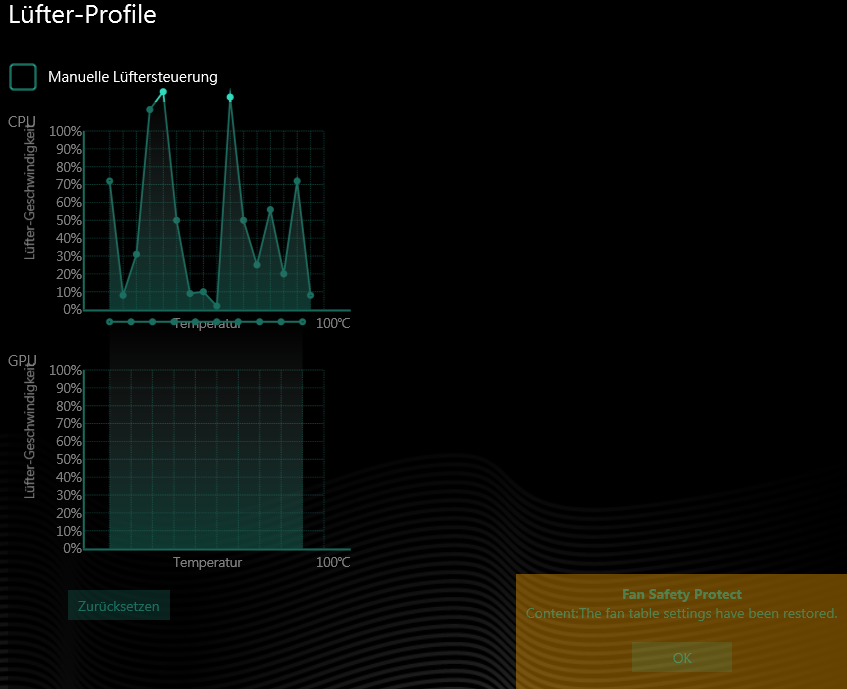Screen dimensions: 847x689
Task: Select the 72% point near the curve's right end
Action: (x=297, y=181)
